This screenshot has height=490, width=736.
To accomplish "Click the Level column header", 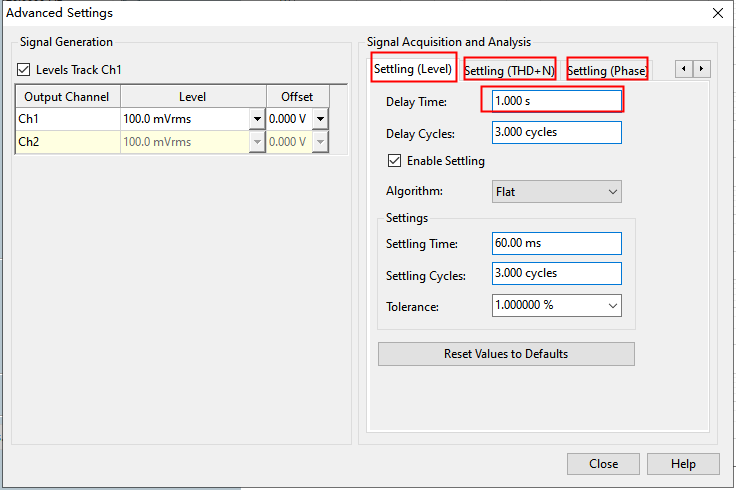I will tap(193, 97).
